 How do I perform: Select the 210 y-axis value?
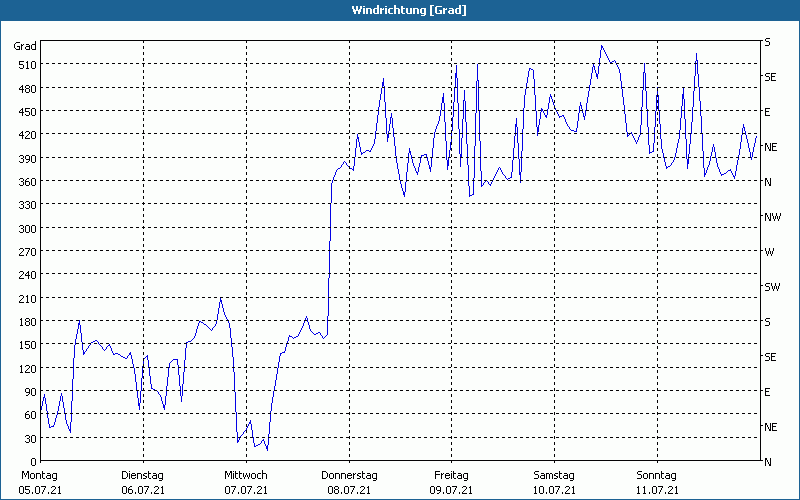point(28,299)
